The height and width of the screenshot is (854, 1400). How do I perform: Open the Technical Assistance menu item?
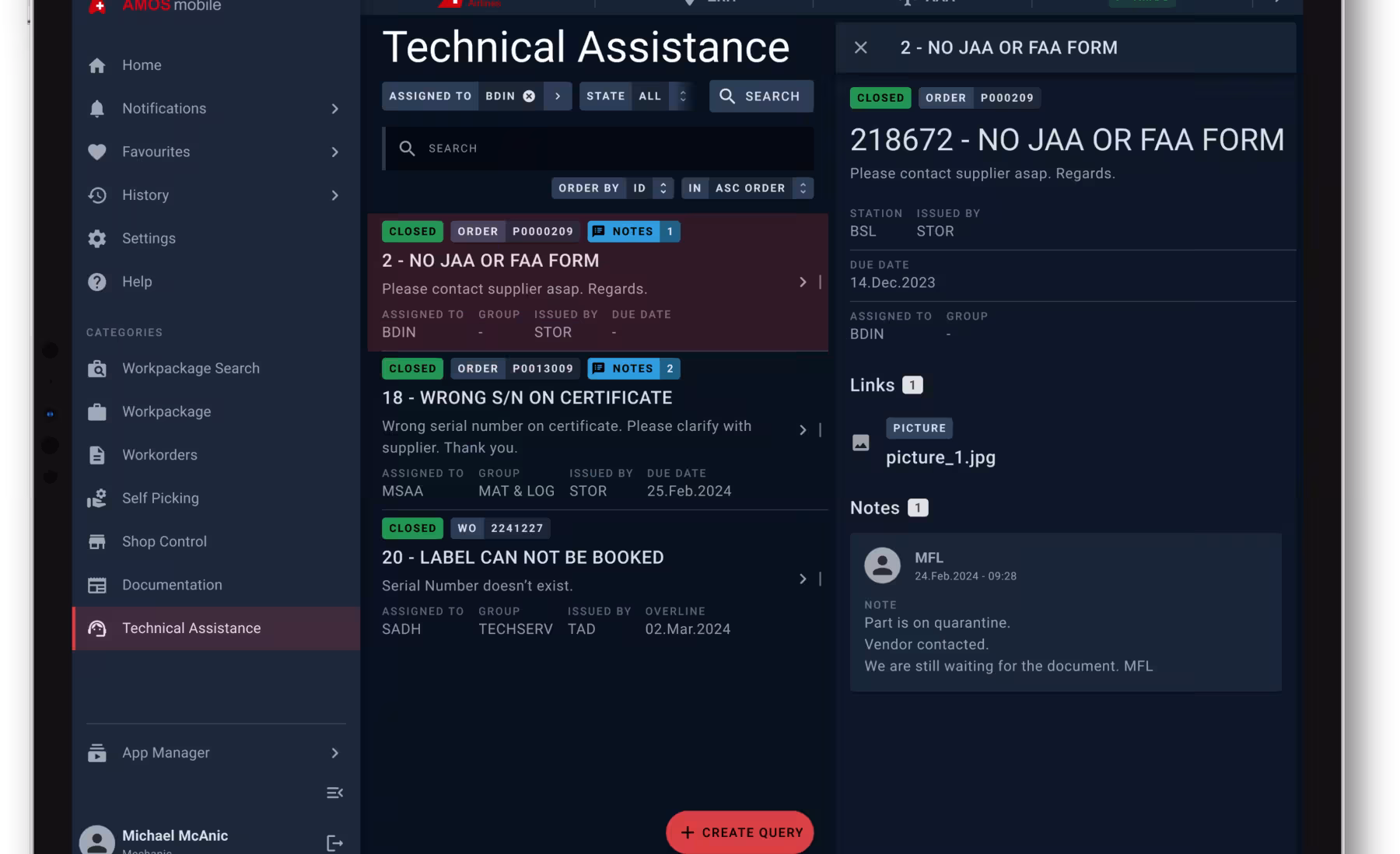click(191, 628)
